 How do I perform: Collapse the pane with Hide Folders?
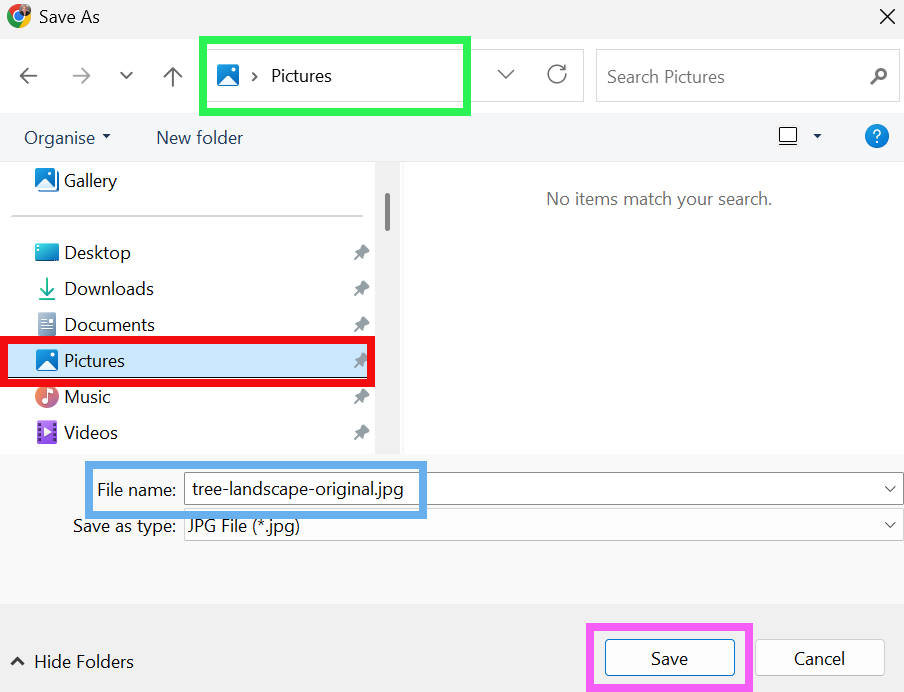click(x=72, y=661)
